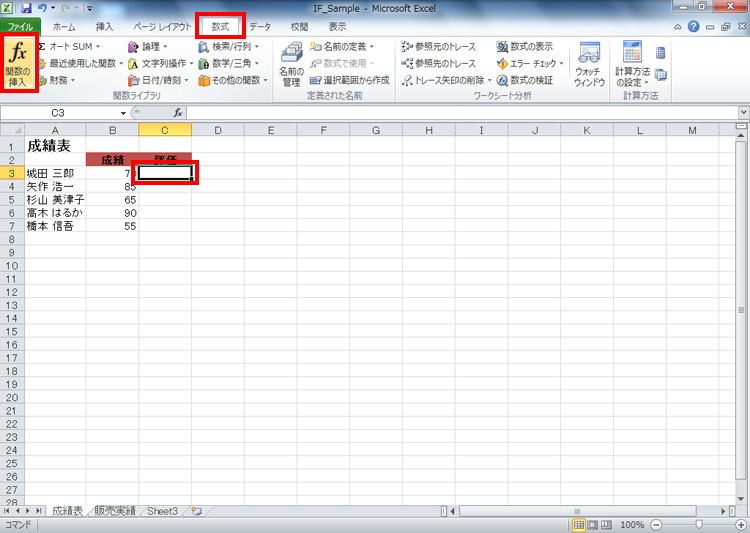The height and width of the screenshot is (533, 750).
Task: Click the fx icon beside formula bar
Action: click(x=178, y=113)
